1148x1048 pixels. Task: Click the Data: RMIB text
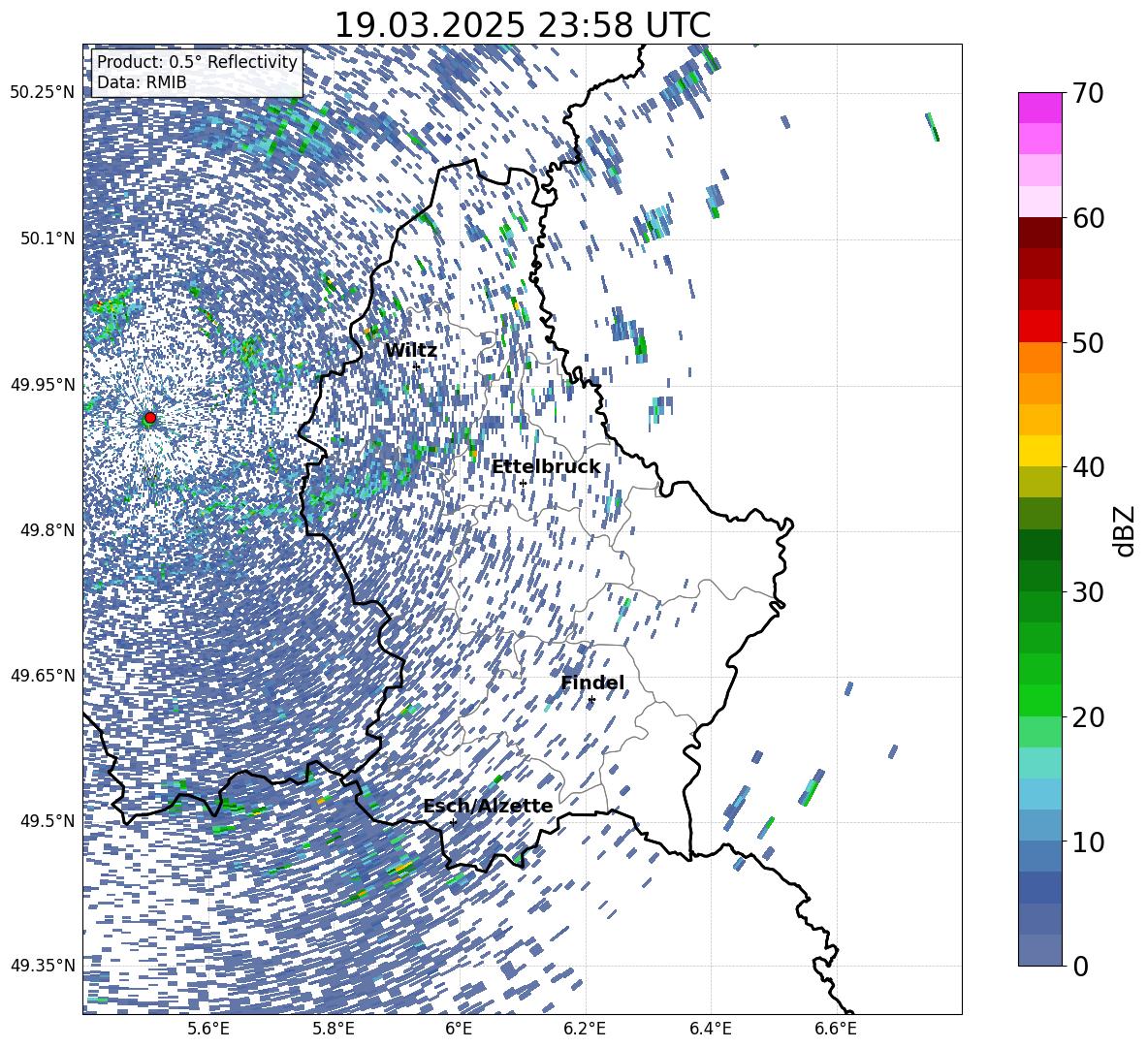(x=142, y=82)
